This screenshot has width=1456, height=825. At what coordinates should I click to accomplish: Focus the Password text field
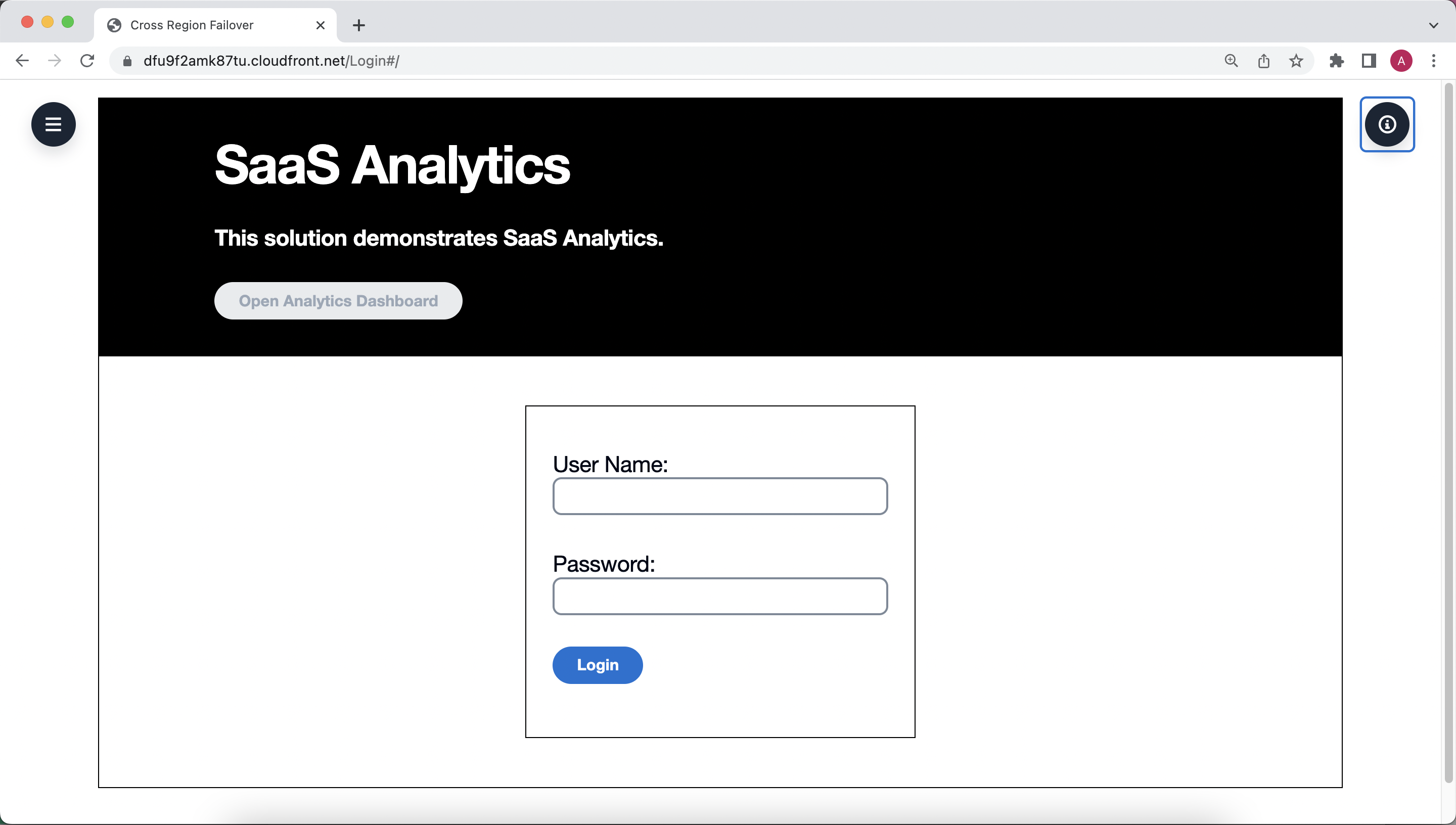coord(720,596)
